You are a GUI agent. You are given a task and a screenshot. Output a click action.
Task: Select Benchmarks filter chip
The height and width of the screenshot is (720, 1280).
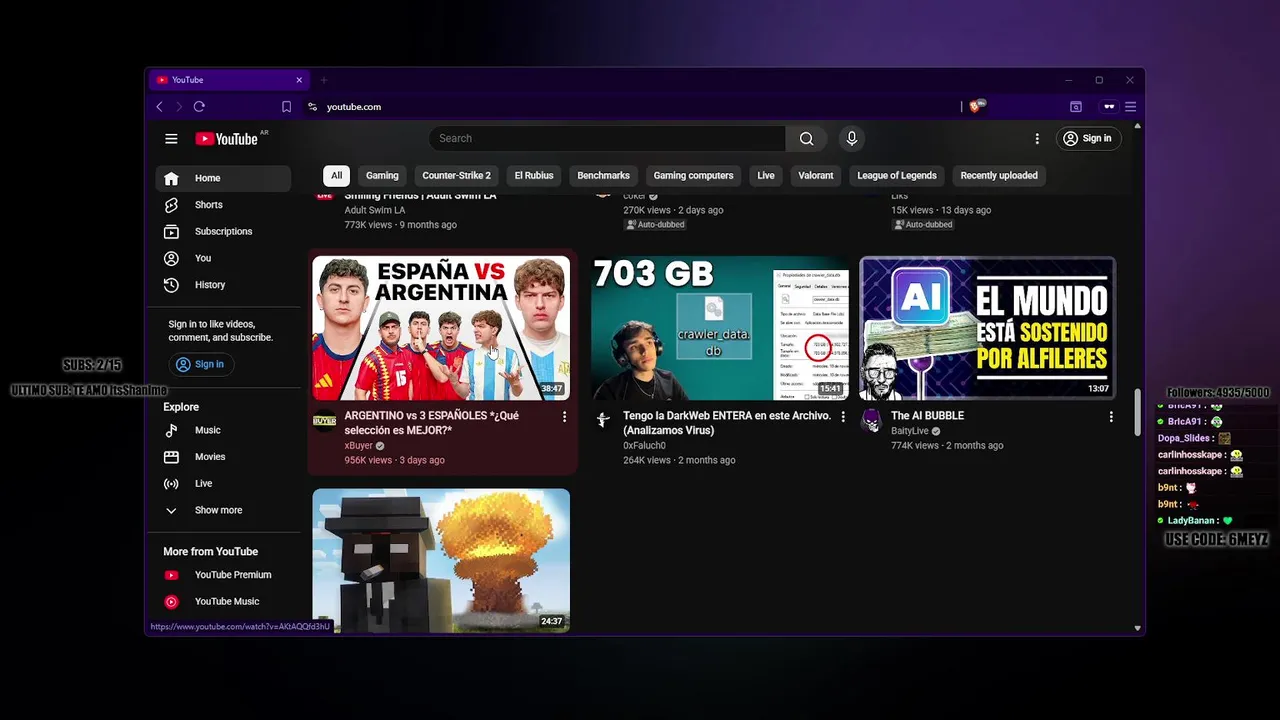(603, 176)
